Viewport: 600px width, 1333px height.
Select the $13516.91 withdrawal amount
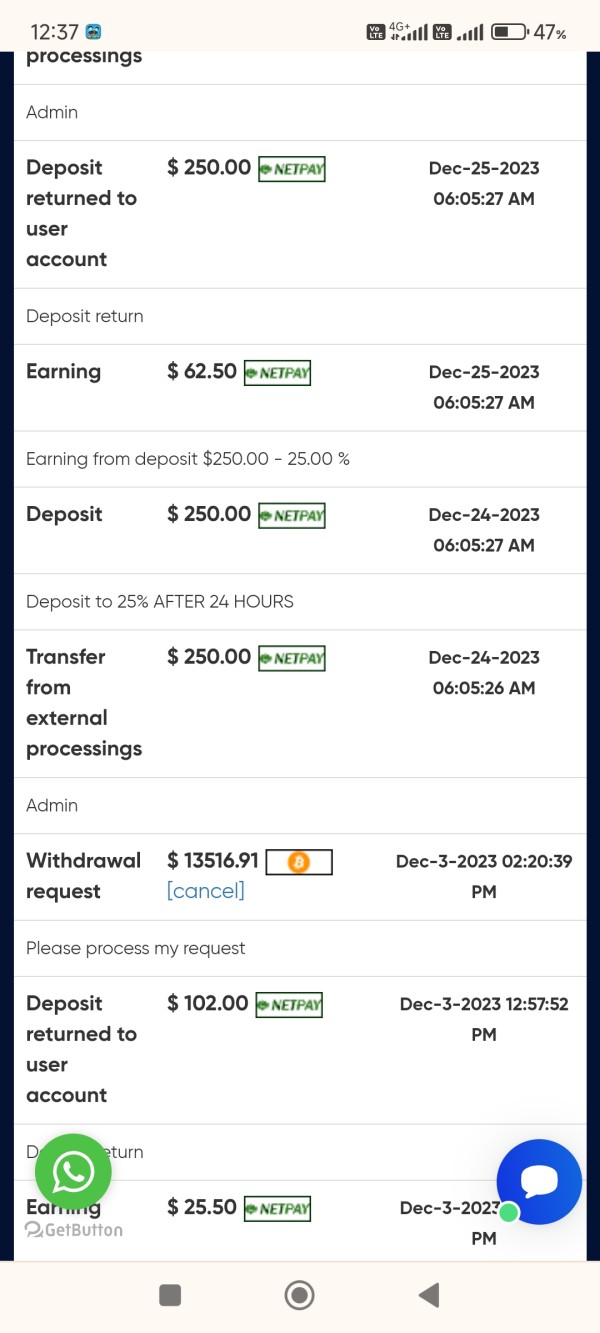click(213, 861)
